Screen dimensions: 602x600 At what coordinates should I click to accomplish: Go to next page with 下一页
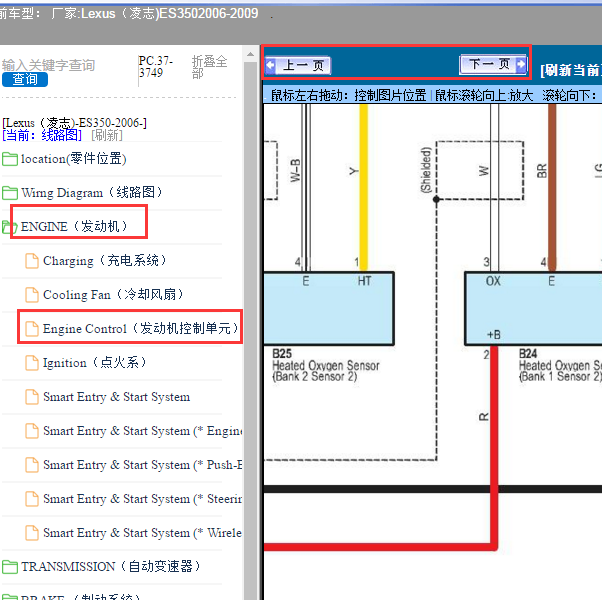point(493,64)
